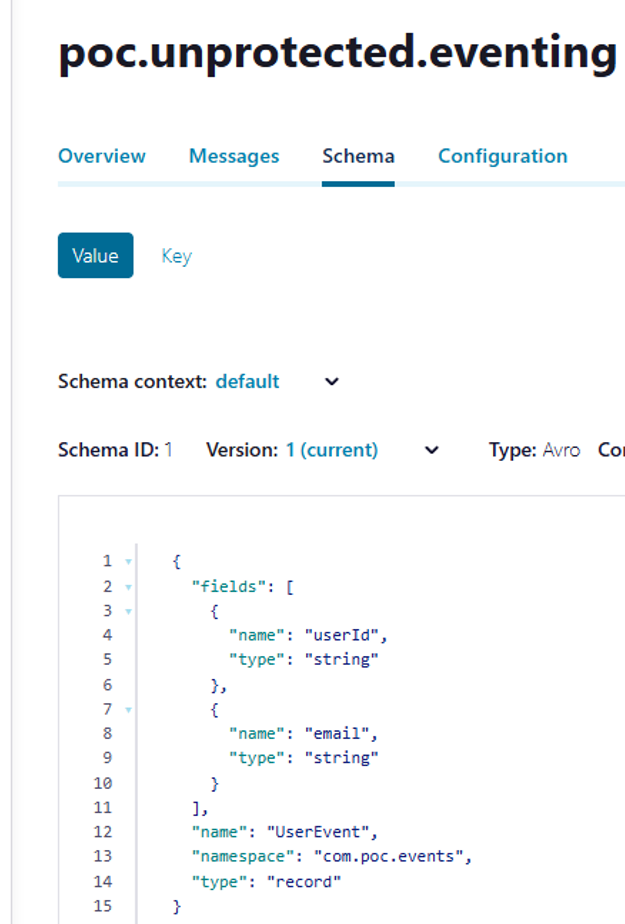The image size is (625, 924).
Task: Select the Value schema button
Action: [95, 255]
